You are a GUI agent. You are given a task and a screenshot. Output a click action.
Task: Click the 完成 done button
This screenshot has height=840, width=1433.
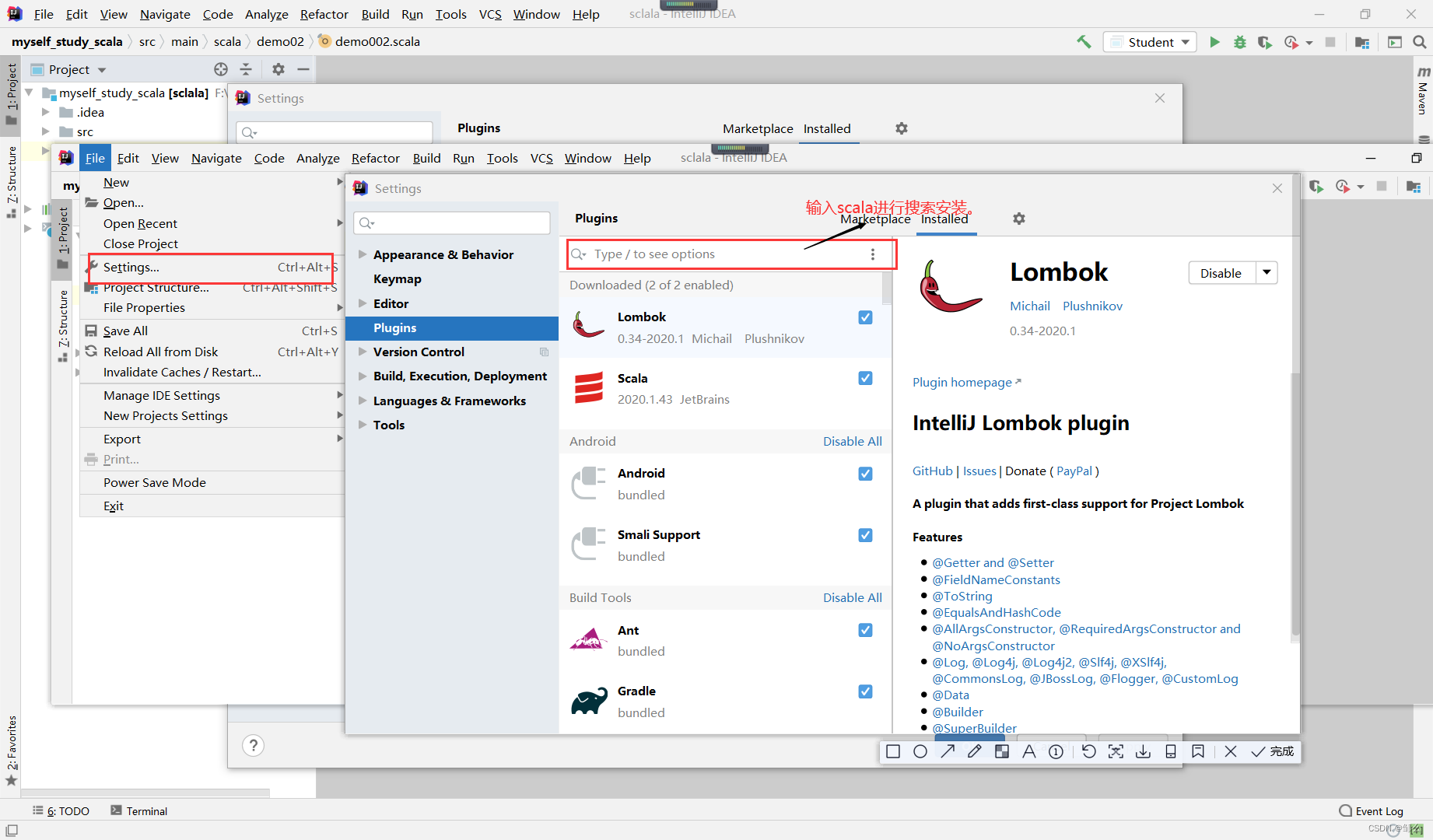click(x=1273, y=751)
